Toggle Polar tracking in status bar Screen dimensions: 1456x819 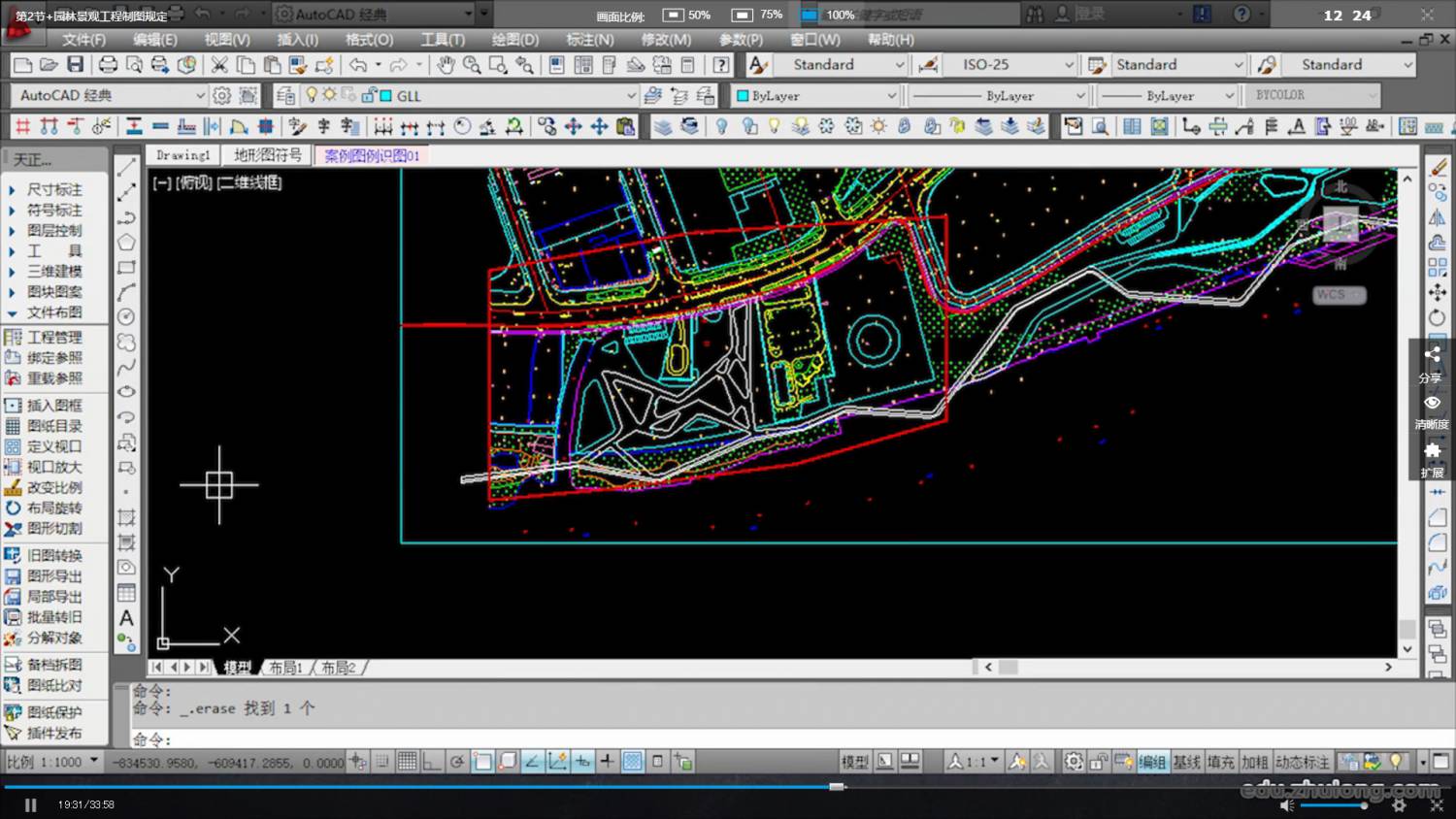click(457, 762)
